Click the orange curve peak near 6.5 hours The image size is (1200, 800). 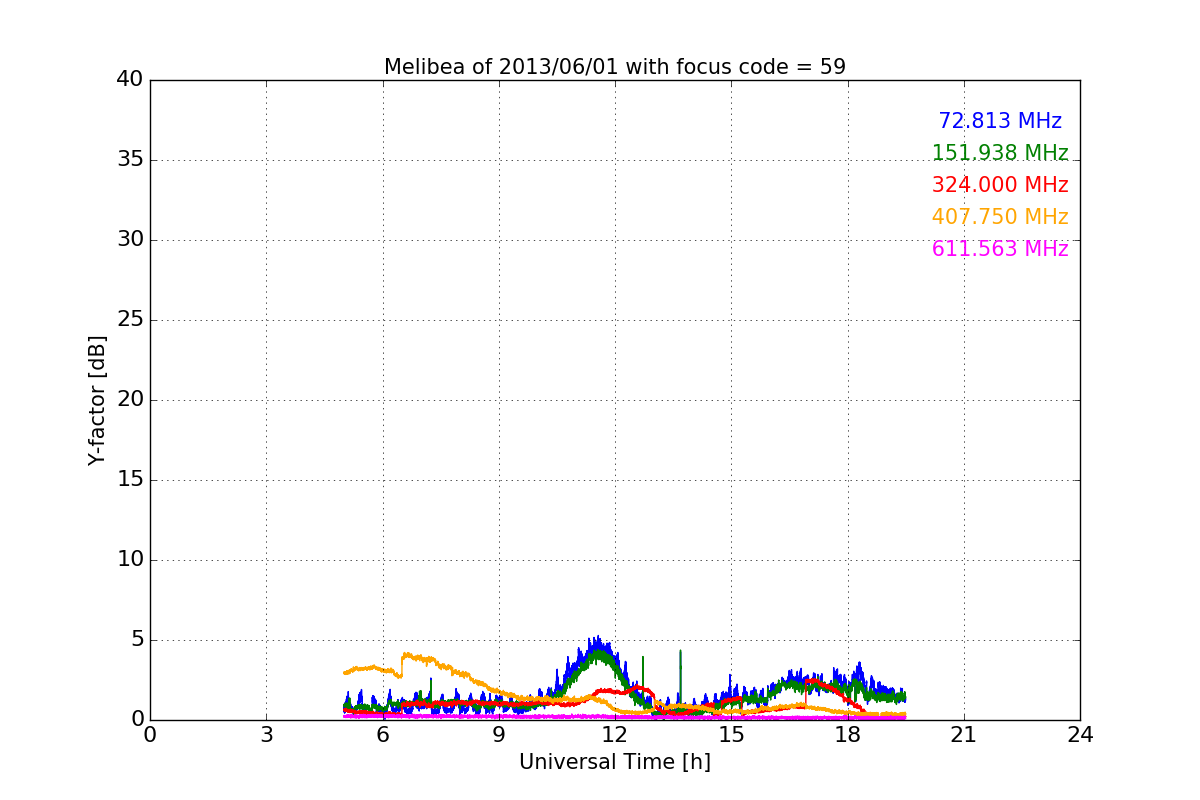coord(405,656)
